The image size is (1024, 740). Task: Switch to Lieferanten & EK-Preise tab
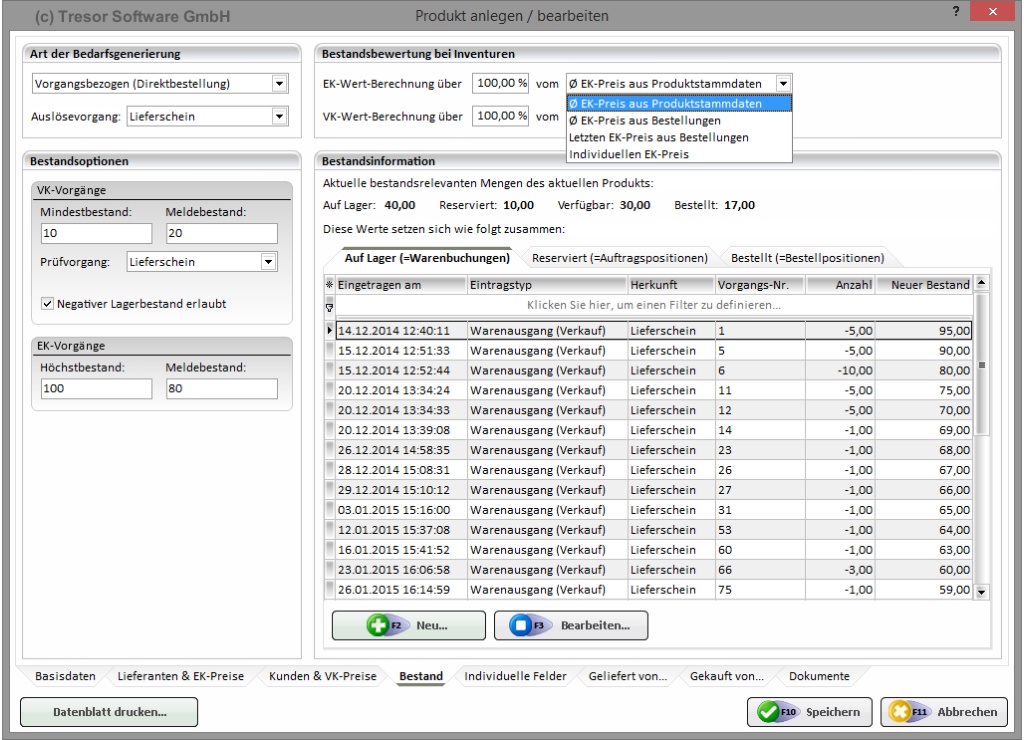click(181, 677)
